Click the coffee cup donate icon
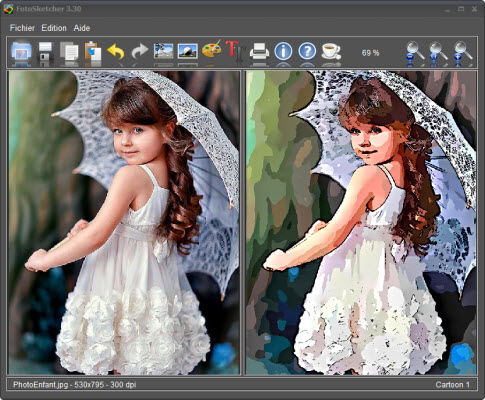 tap(331, 51)
